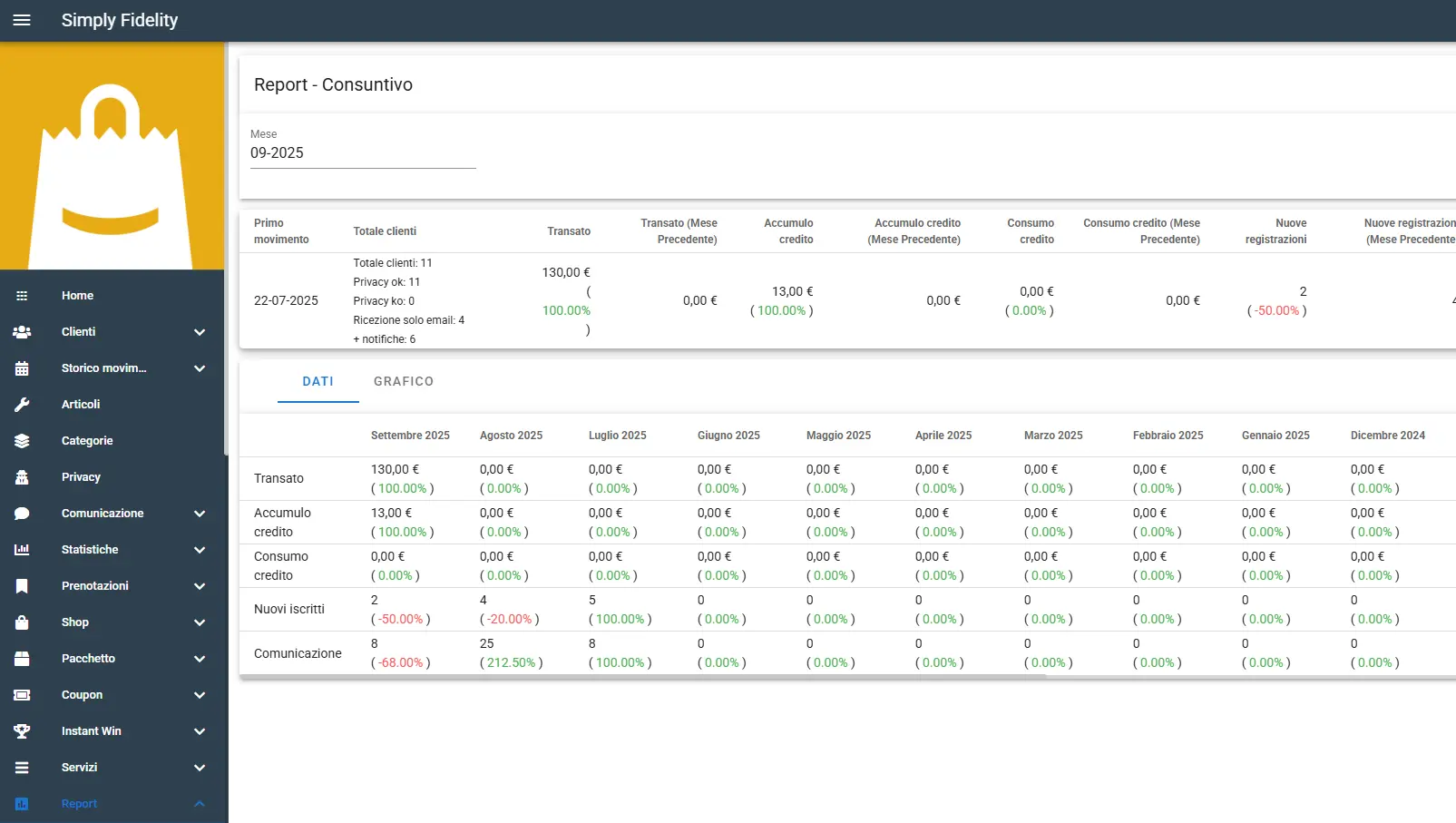Open the Home page link
1456x823 pixels.
point(78,296)
